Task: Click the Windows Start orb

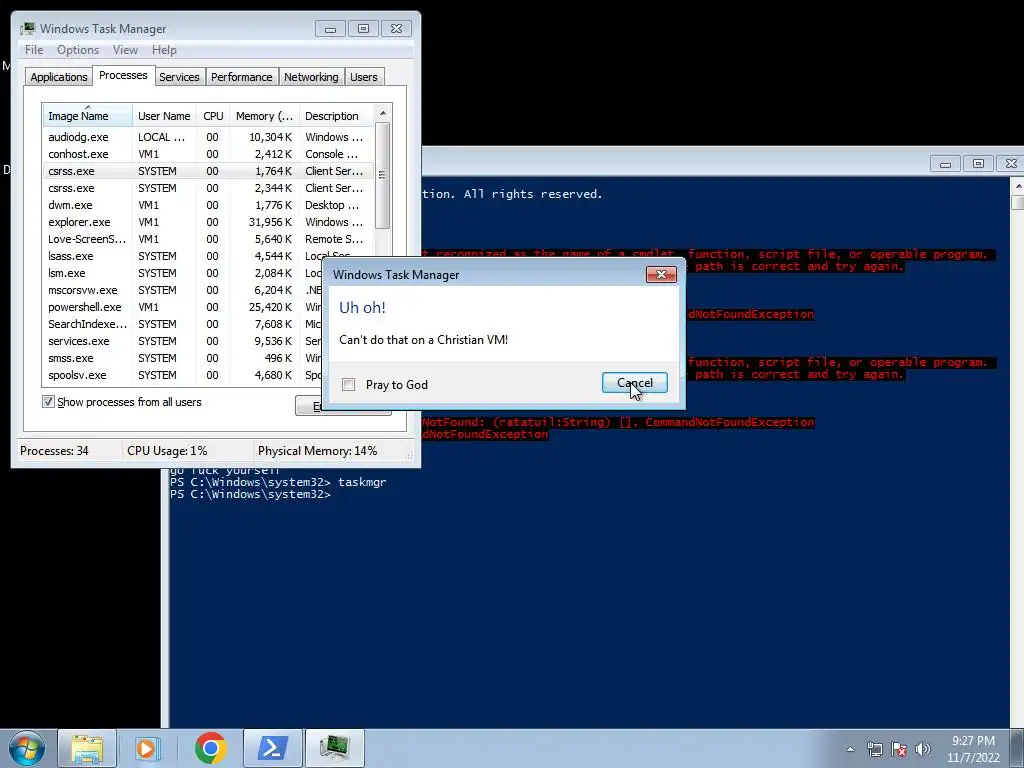Action: click(27, 748)
